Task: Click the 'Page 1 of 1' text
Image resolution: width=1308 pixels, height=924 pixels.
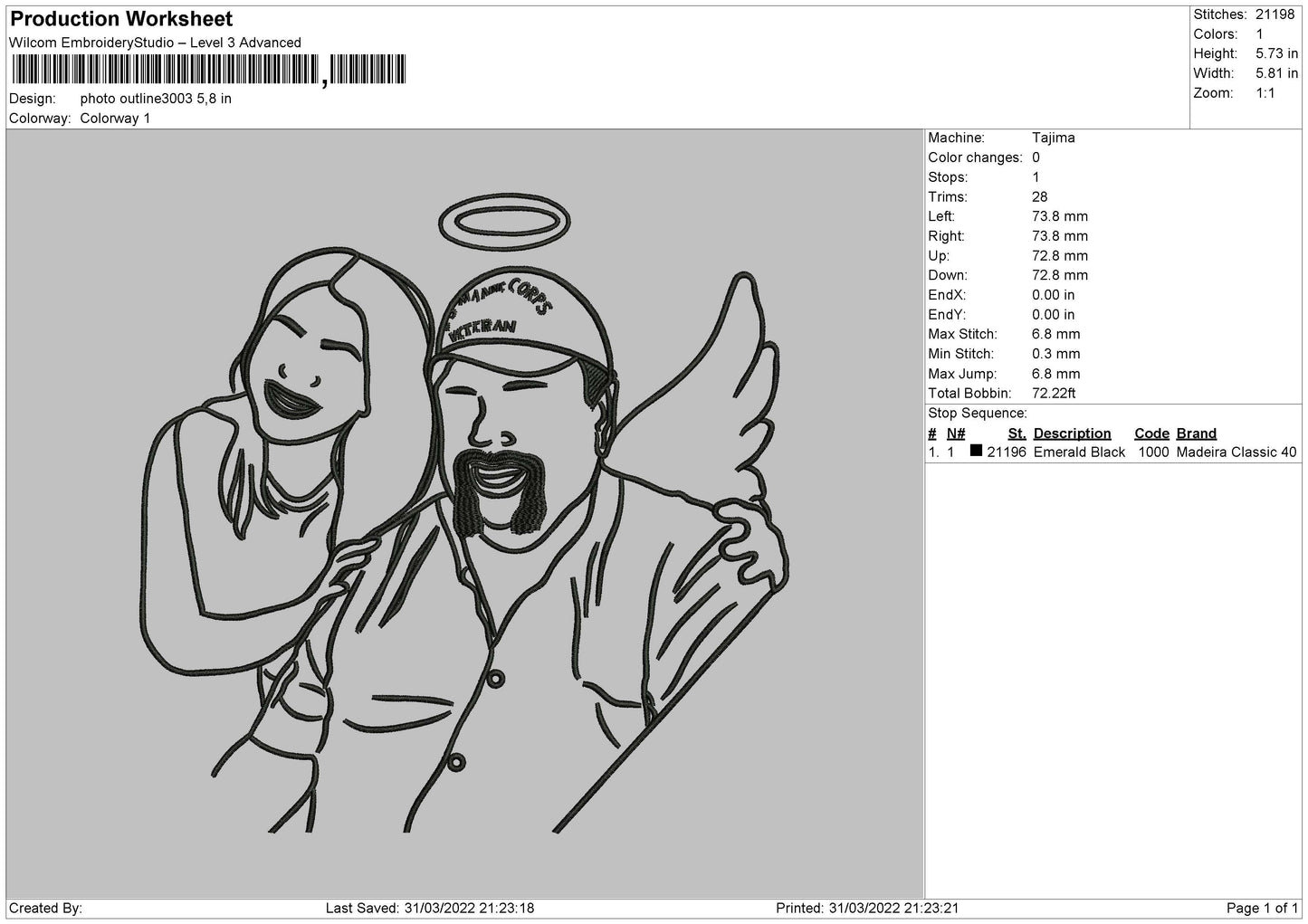Action: click(1262, 908)
